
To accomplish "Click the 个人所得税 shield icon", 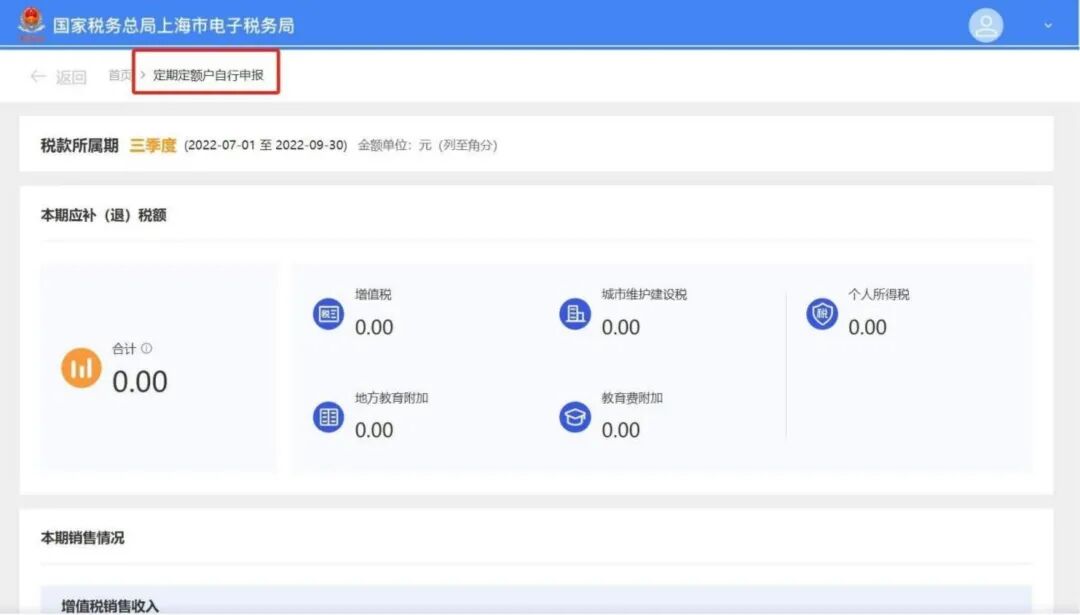I will [x=822, y=314].
